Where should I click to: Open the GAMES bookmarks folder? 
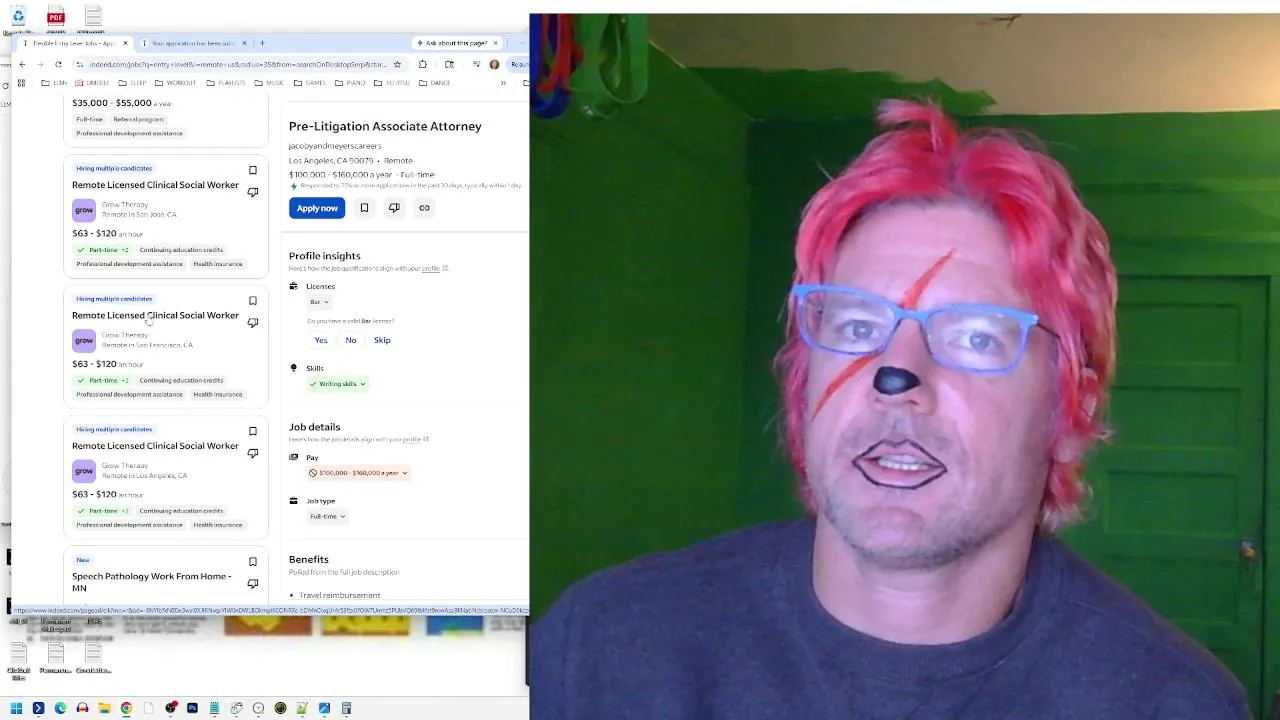click(x=310, y=83)
